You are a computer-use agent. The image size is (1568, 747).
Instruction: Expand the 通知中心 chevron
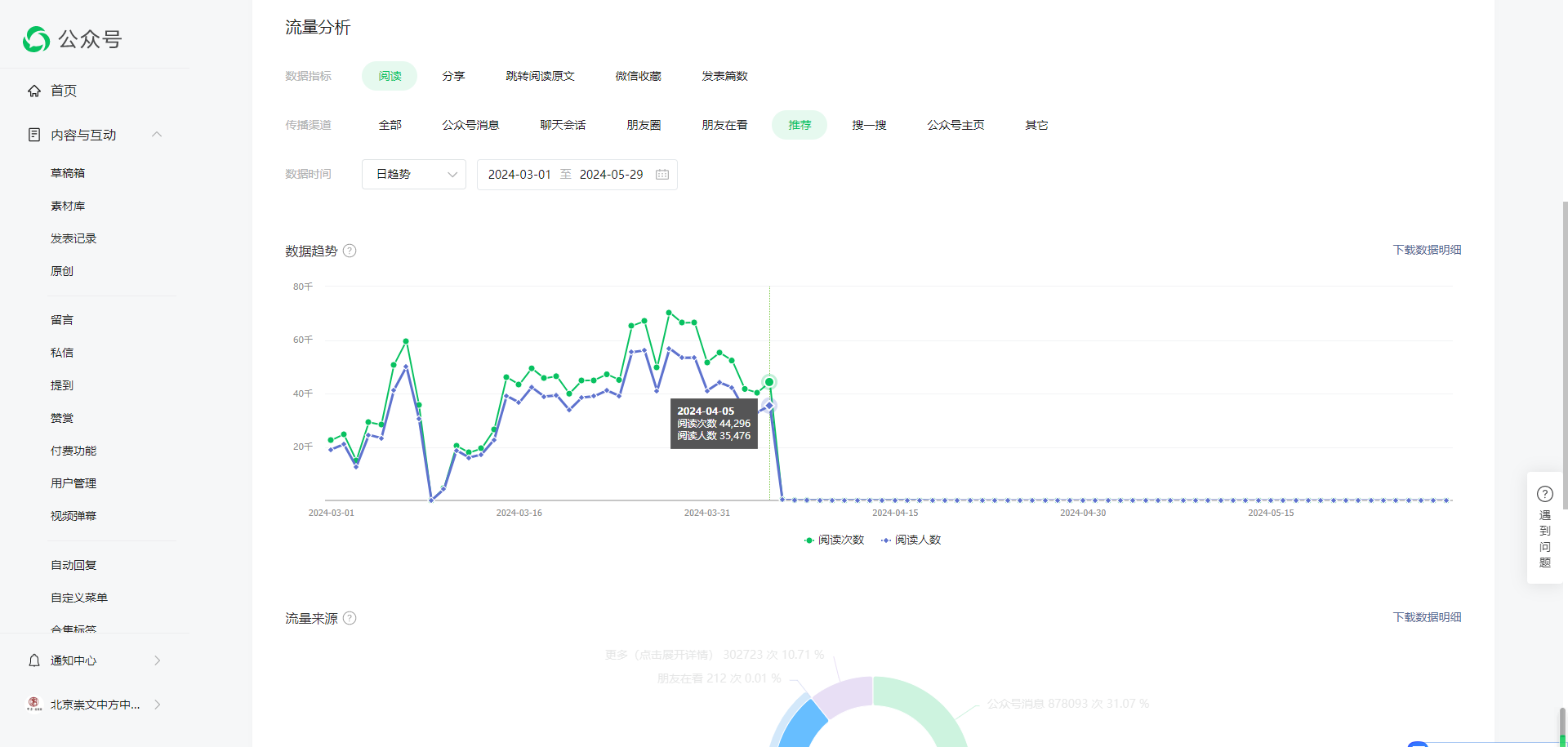[x=158, y=660]
